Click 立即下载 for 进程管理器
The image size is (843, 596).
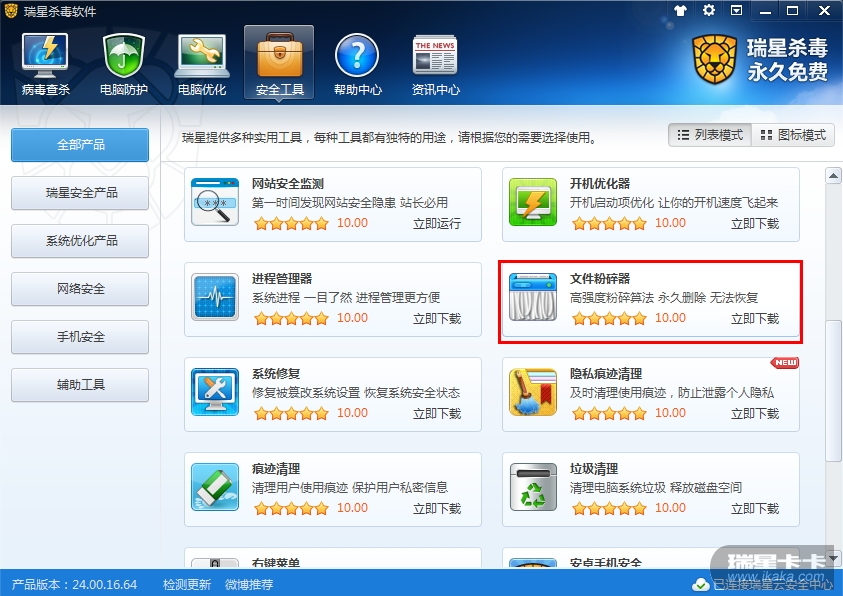tap(437, 319)
